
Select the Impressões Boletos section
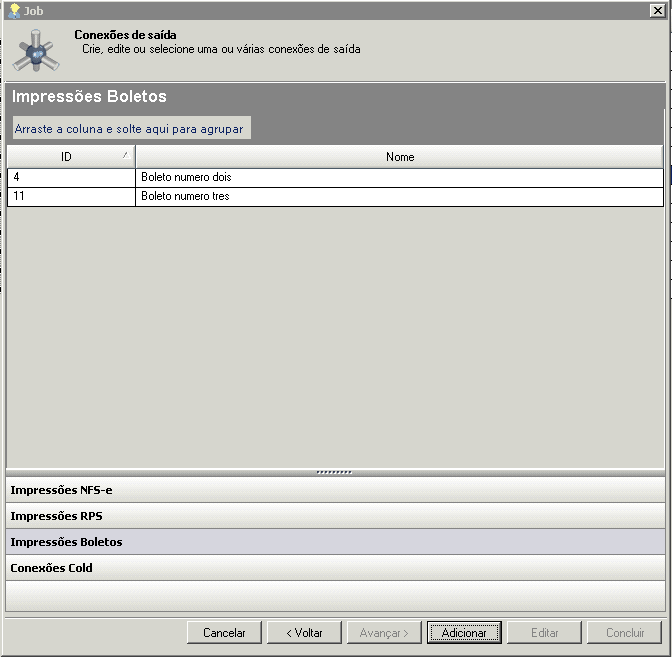tap(335, 542)
